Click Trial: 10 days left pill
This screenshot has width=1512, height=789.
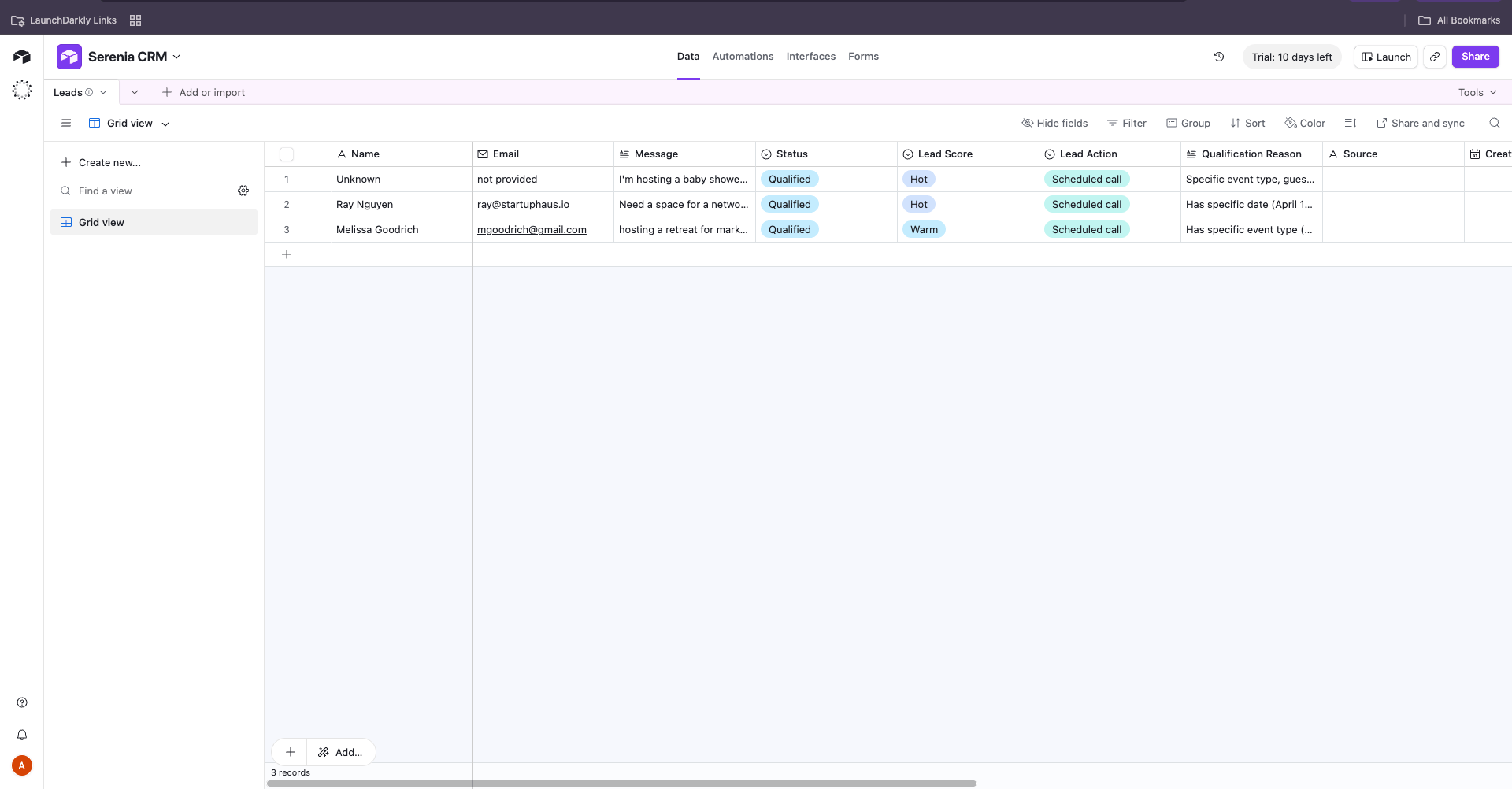1291,57
